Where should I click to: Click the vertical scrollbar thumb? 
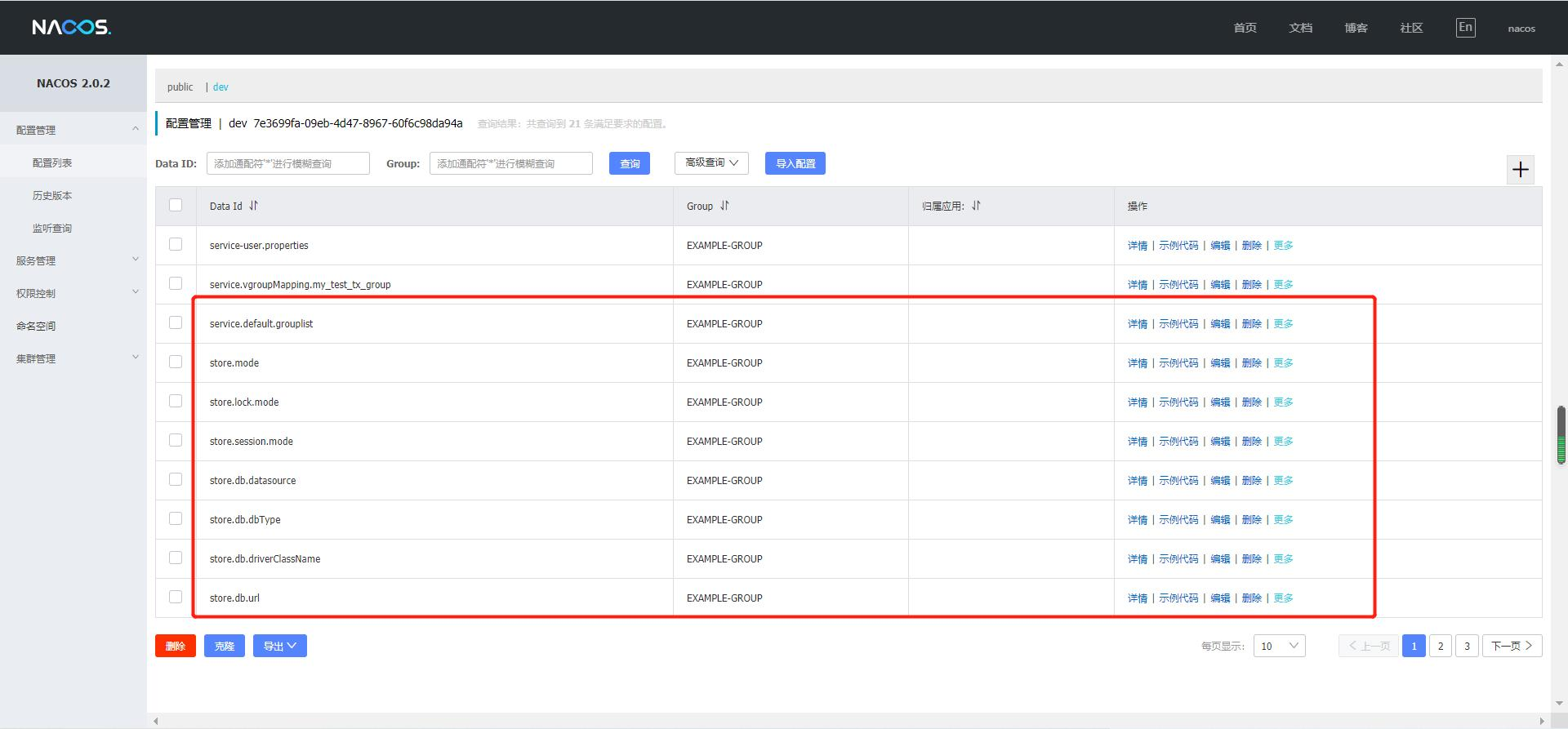[x=1561, y=434]
